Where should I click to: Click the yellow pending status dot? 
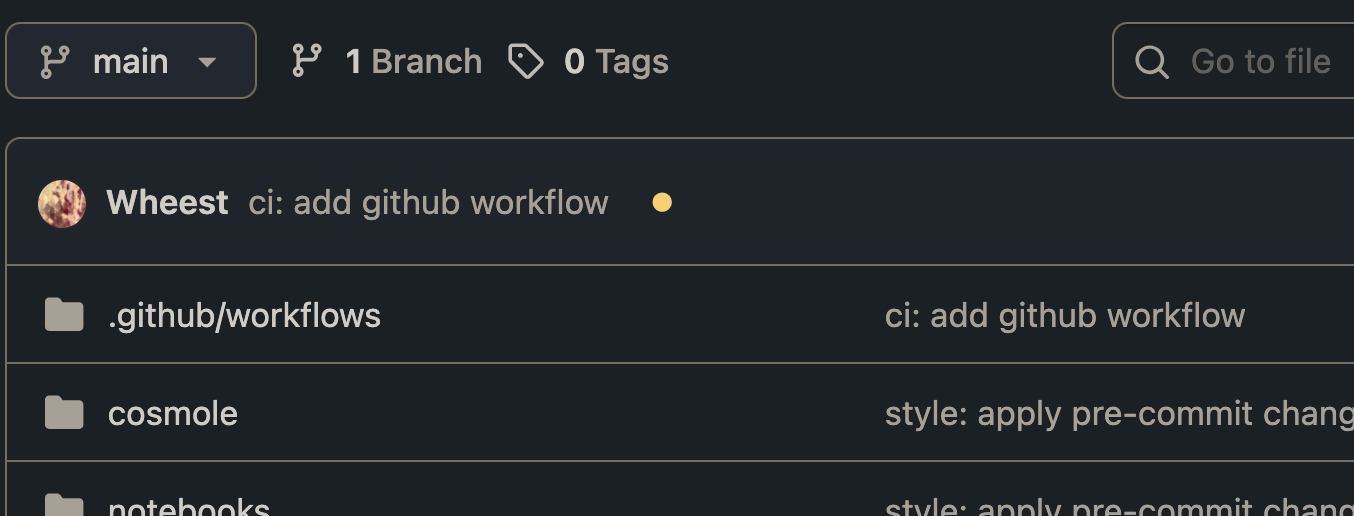[662, 203]
